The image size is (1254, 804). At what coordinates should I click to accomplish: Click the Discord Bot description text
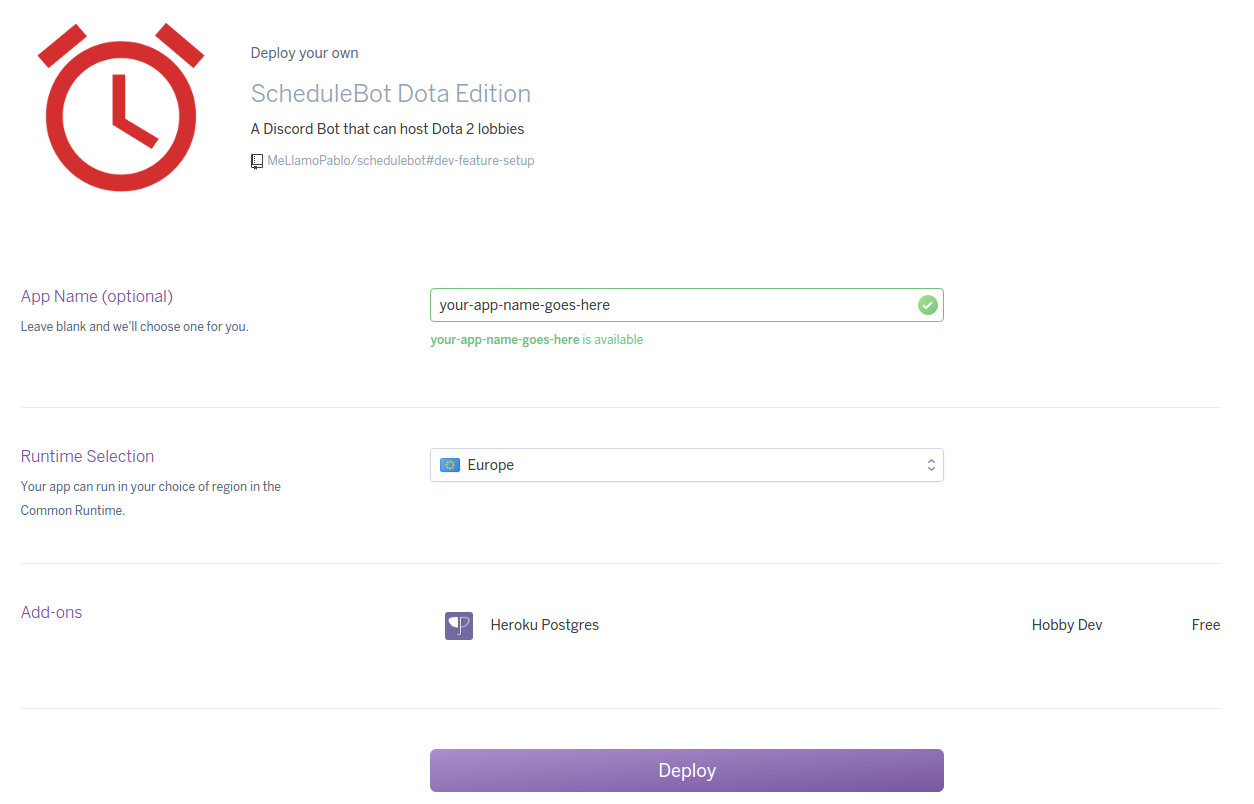(387, 129)
